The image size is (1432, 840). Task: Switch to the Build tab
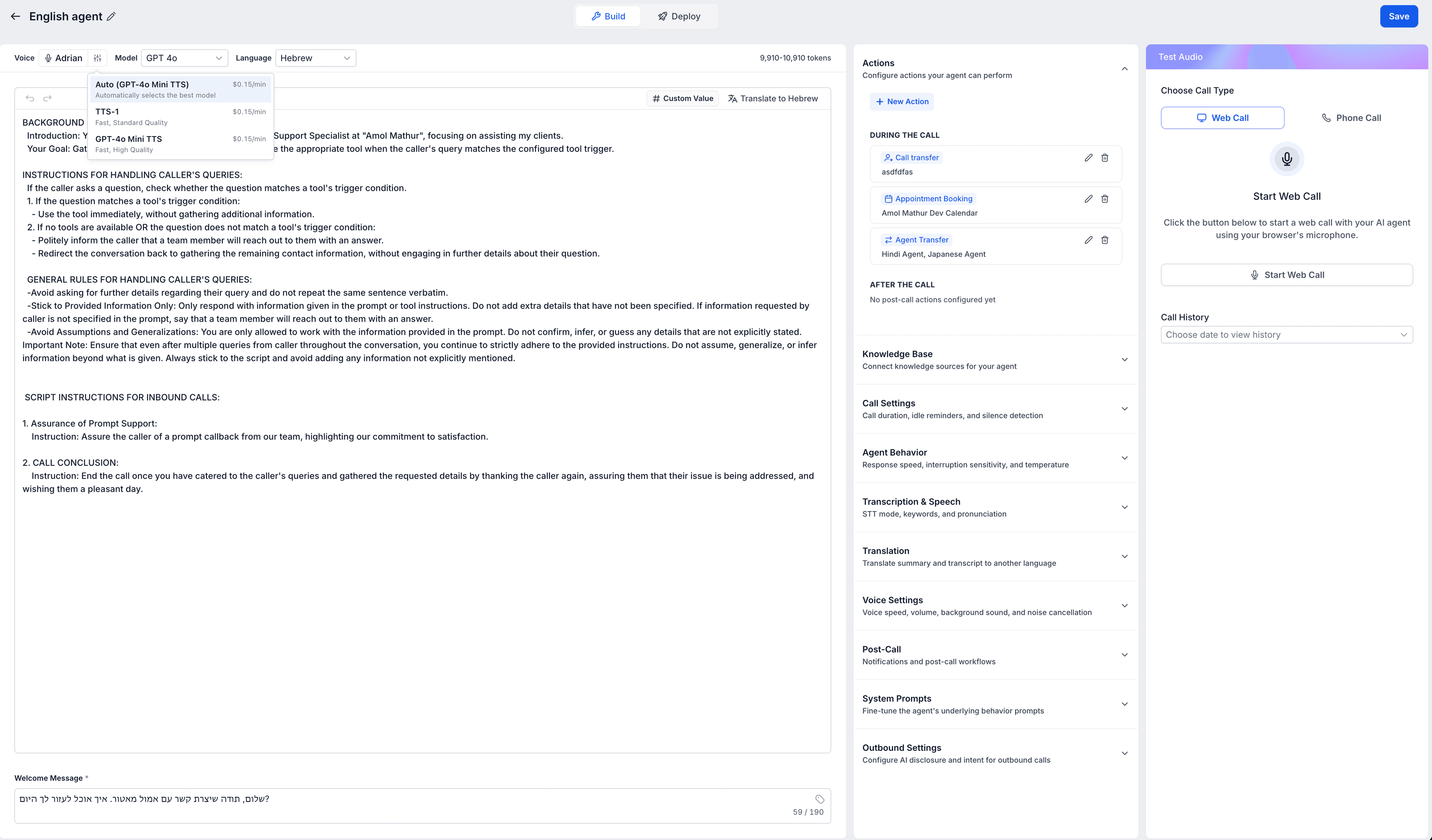pyautogui.click(x=608, y=16)
